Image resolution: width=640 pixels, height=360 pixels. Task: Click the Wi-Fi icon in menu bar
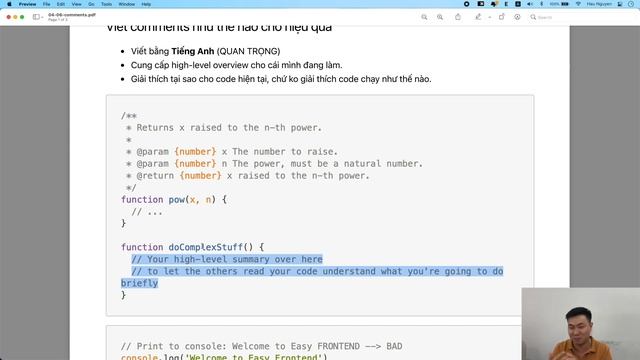[578, 4]
